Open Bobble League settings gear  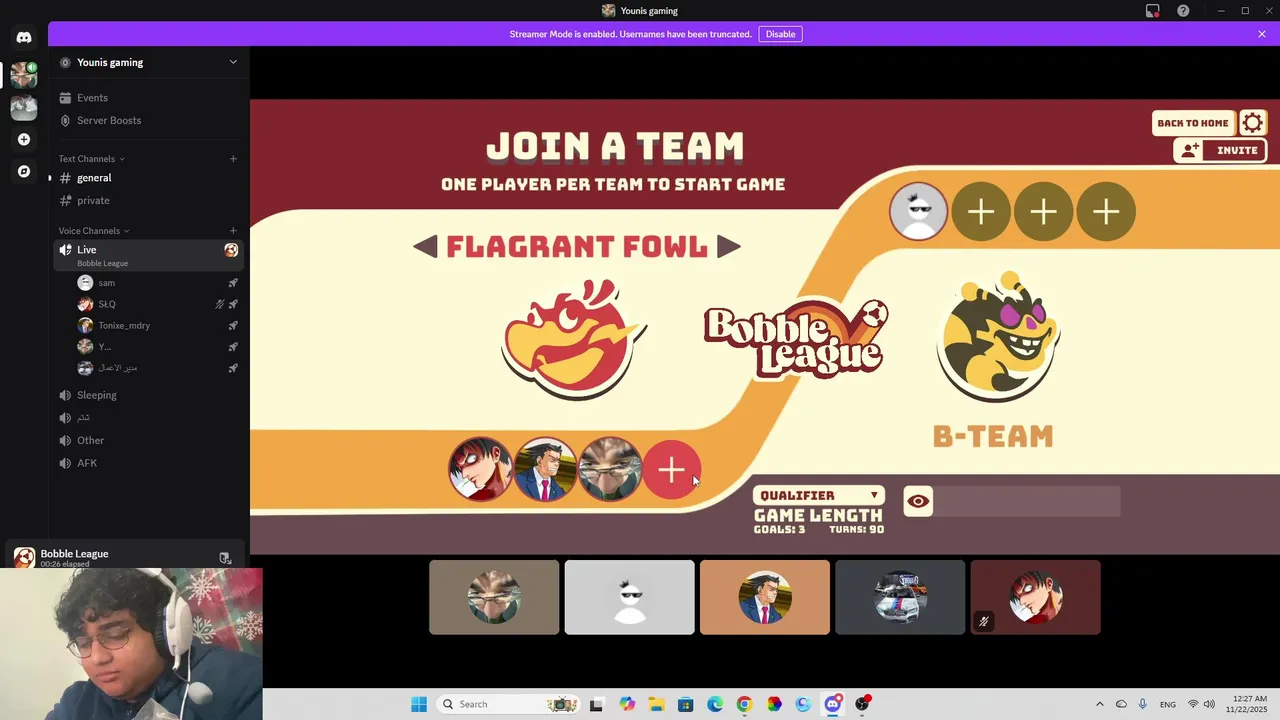pos(1252,123)
